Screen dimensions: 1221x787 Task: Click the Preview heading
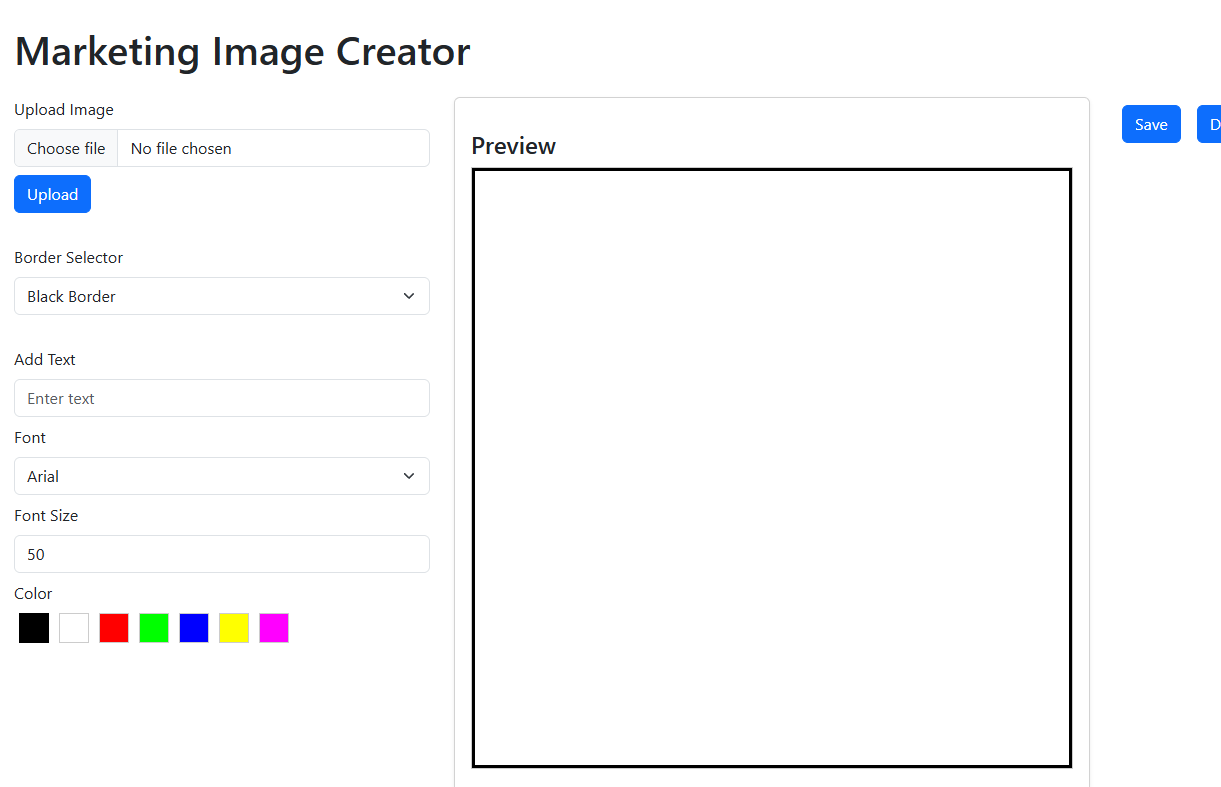pos(513,146)
